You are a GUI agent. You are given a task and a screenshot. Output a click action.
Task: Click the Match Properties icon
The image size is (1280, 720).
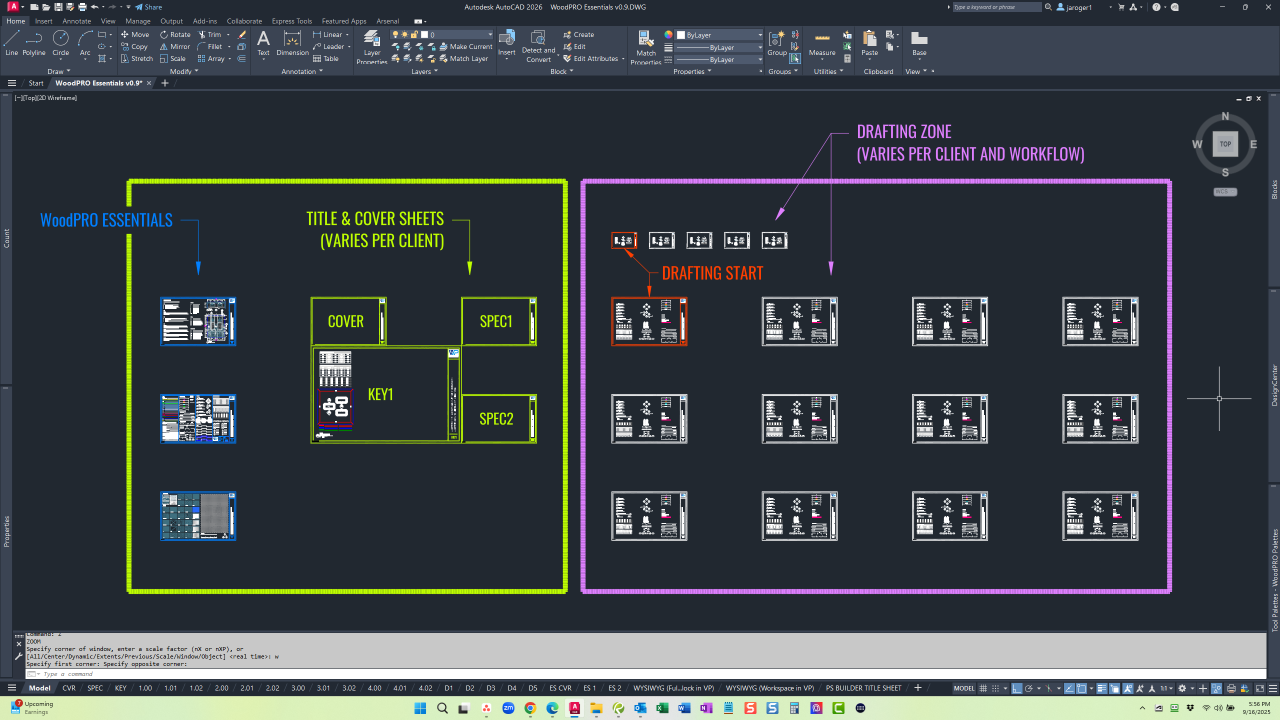coord(646,47)
